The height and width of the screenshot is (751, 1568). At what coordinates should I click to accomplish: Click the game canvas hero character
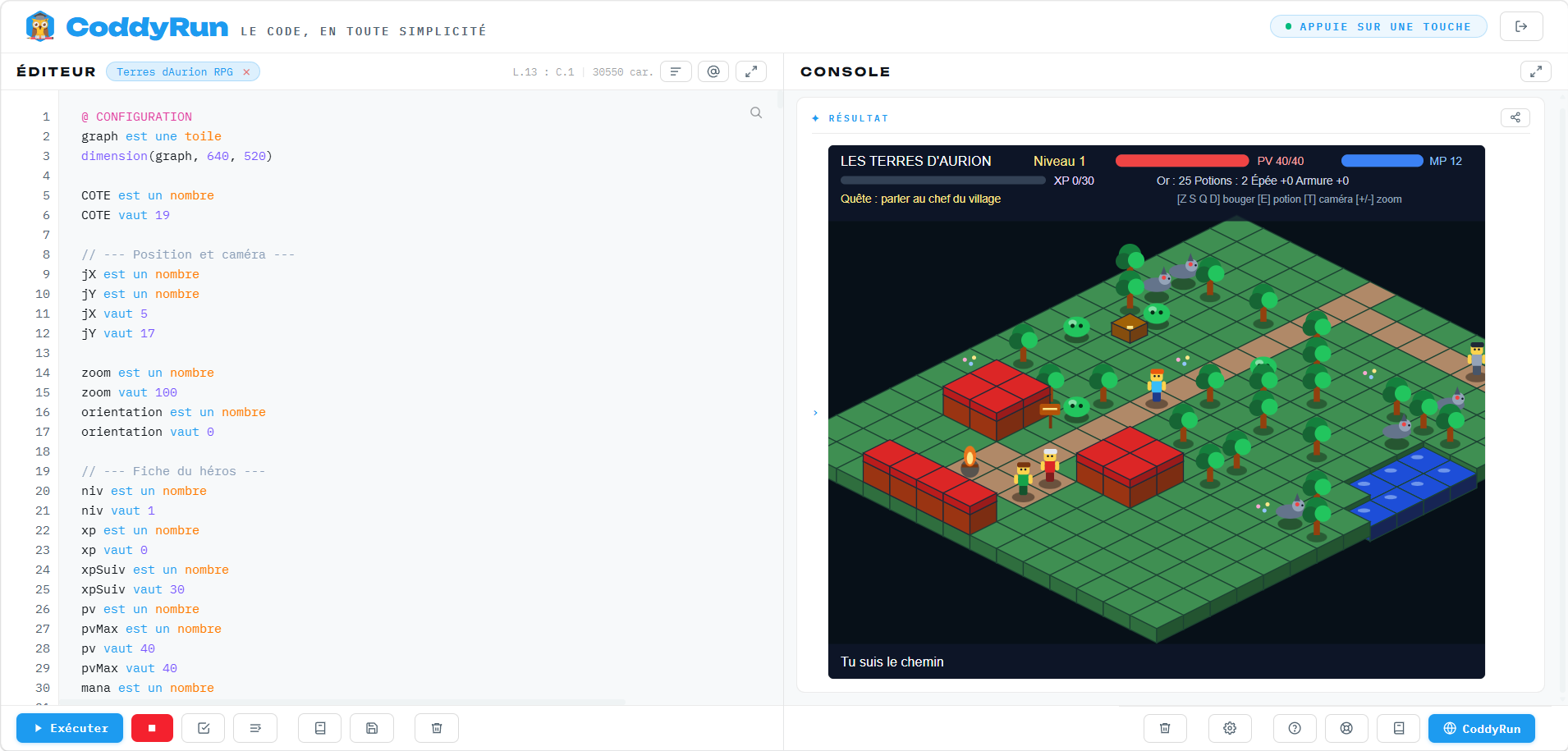pyautogui.click(x=1157, y=387)
